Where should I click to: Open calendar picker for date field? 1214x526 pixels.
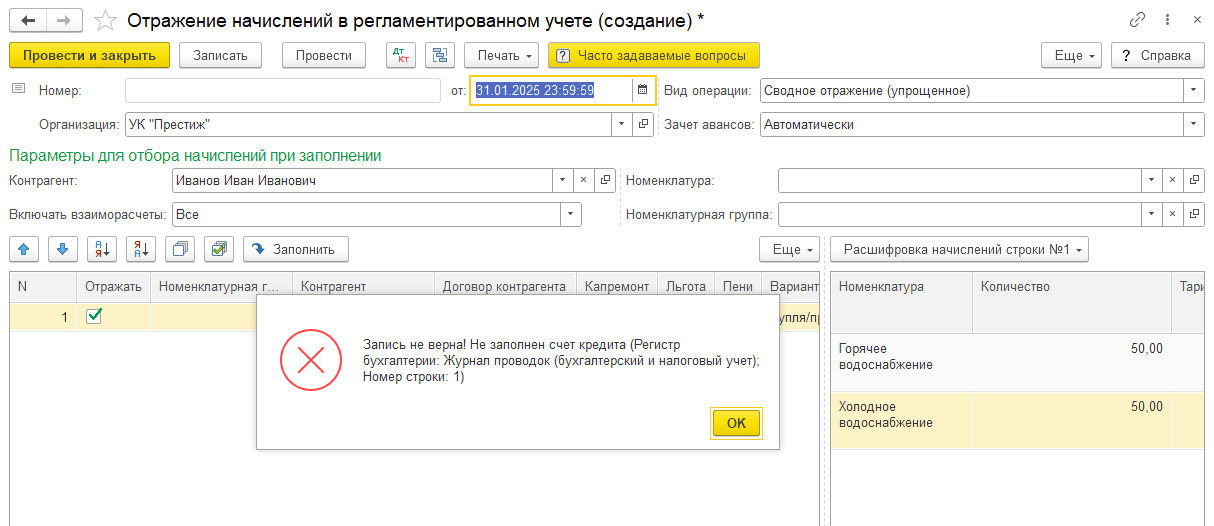coord(643,91)
